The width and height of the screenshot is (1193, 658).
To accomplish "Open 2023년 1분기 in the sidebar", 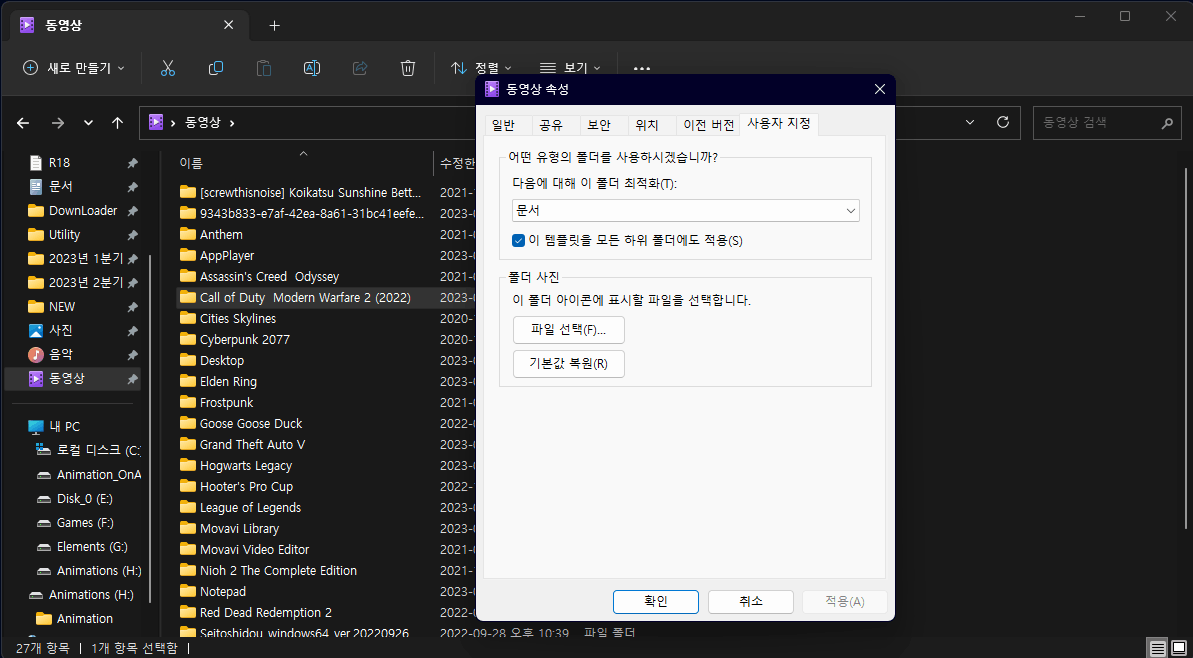I will pyautogui.click(x=73, y=259).
